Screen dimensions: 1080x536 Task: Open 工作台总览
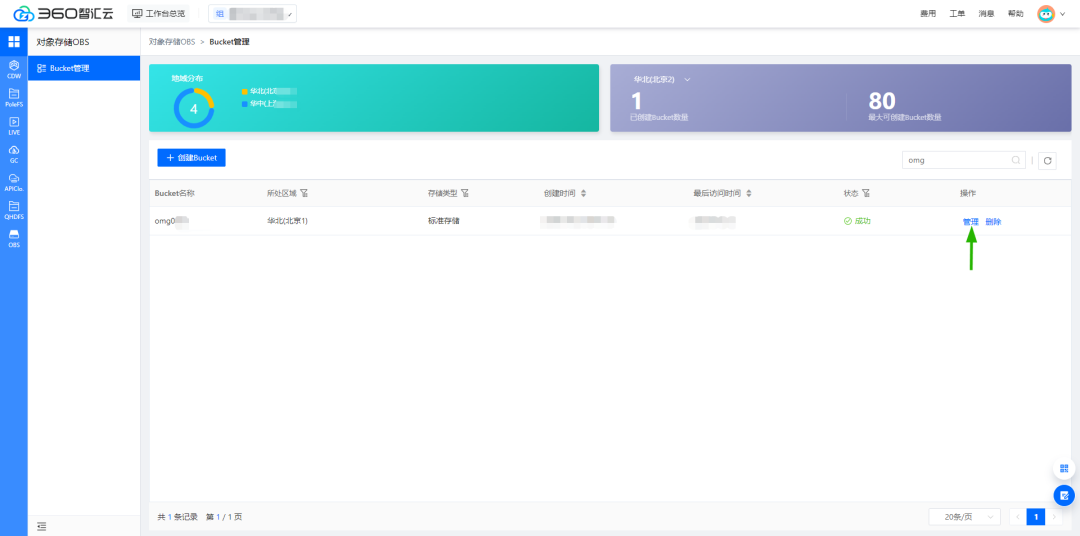(x=158, y=14)
